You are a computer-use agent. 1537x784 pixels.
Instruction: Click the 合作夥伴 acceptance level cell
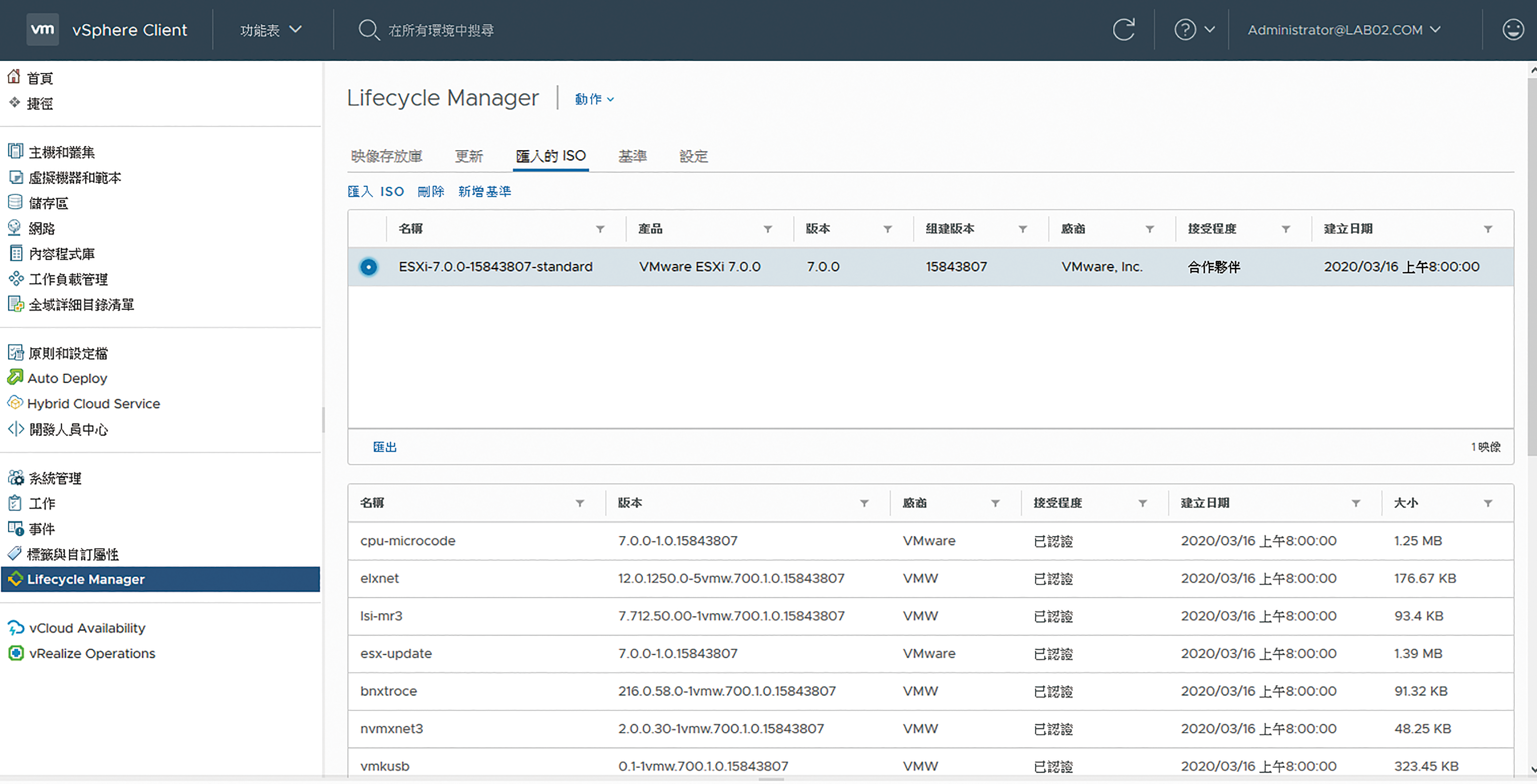tap(1214, 267)
